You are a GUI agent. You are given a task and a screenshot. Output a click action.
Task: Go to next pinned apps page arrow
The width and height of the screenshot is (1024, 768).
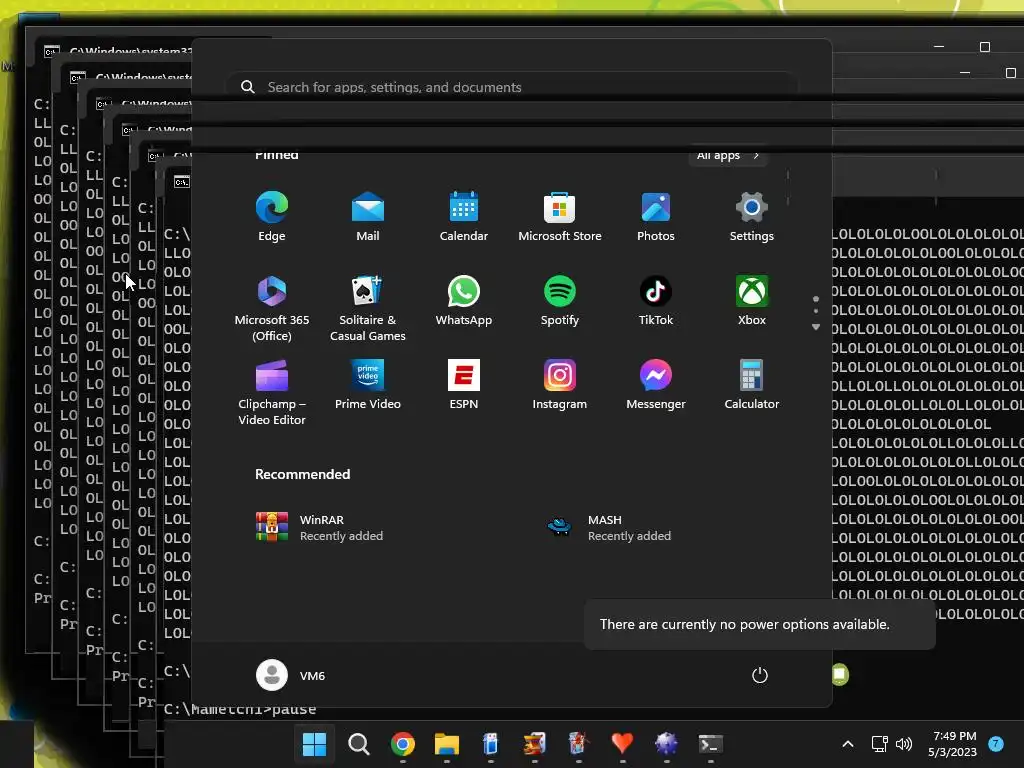816,327
